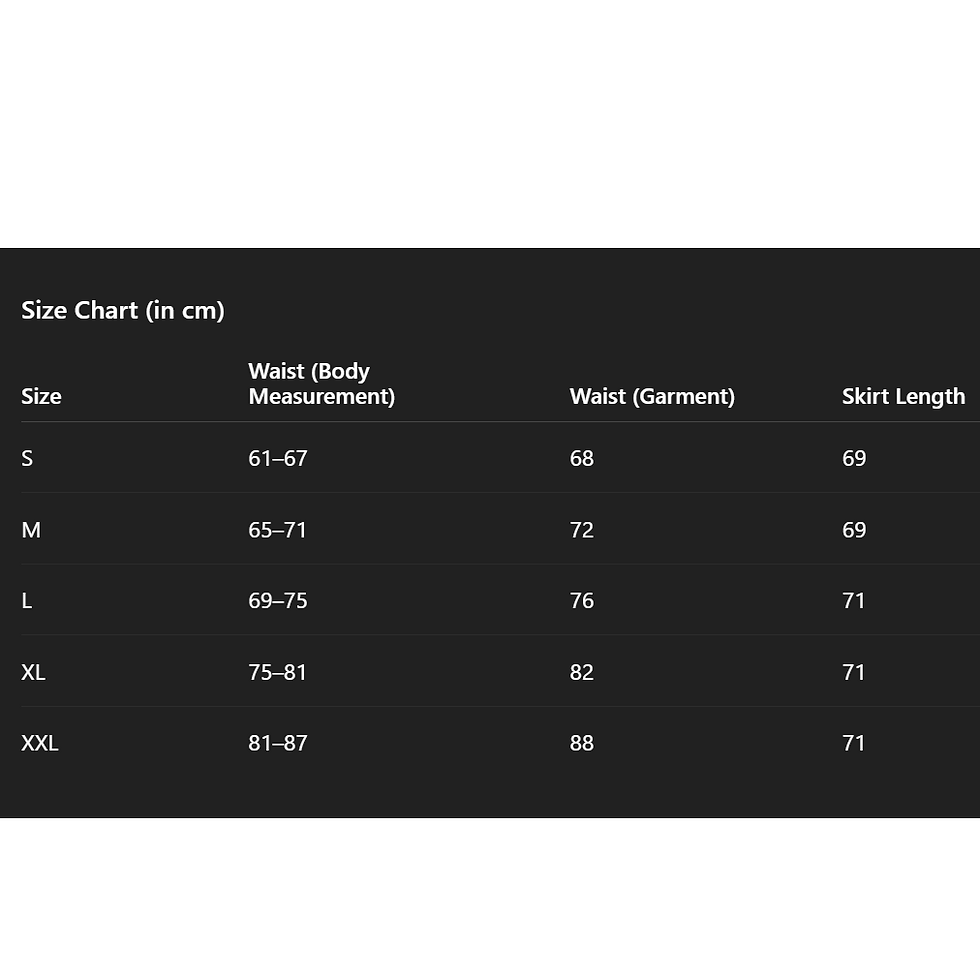
Task: Click garment waist value 88
Action: (x=582, y=743)
